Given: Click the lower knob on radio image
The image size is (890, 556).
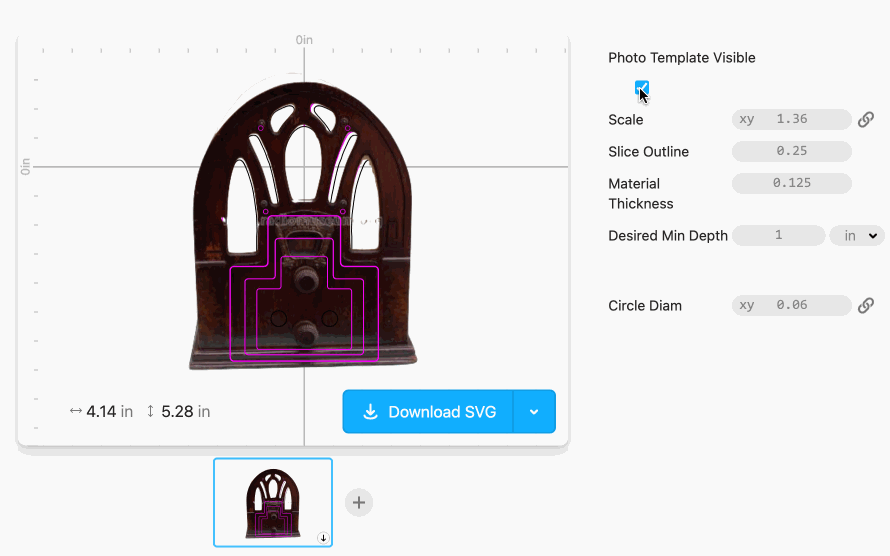Looking at the screenshot, I should pyautogui.click(x=305, y=332).
